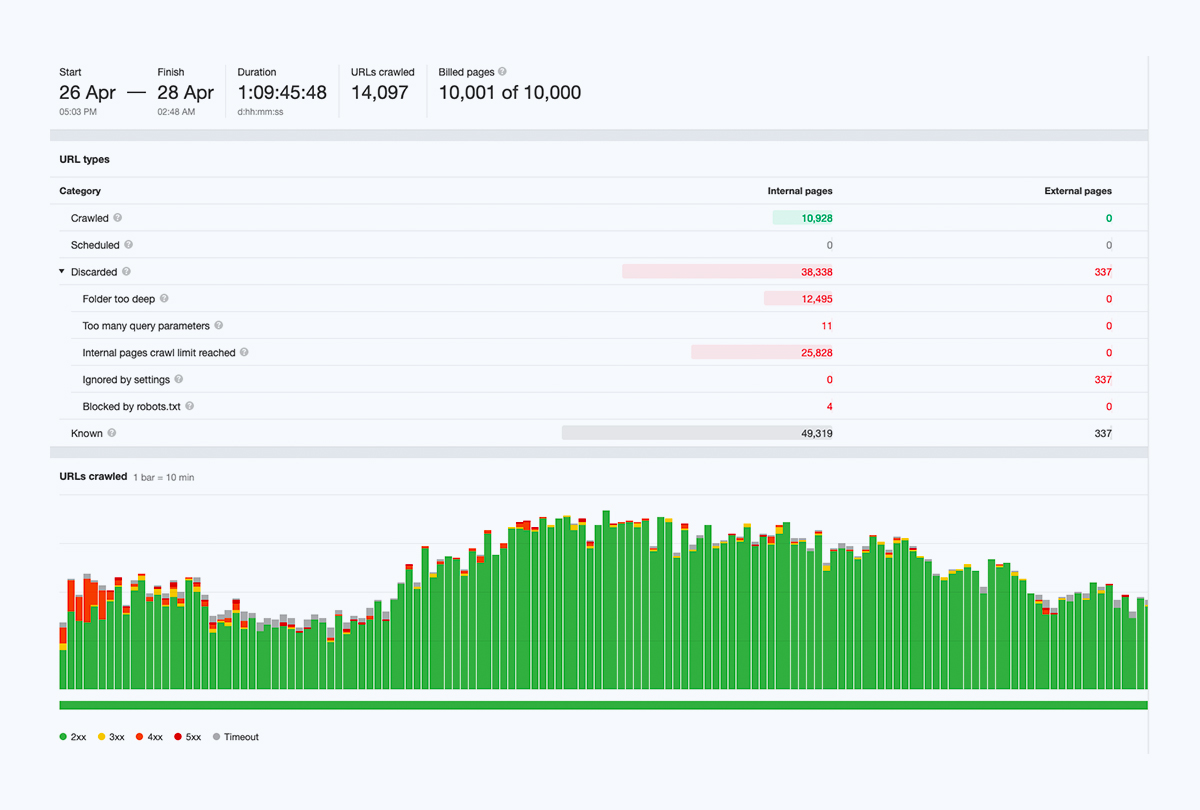Click help icon beside Blocked by robots.txt
The width and height of the screenshot is (1200, 810).
pos(189,407)
